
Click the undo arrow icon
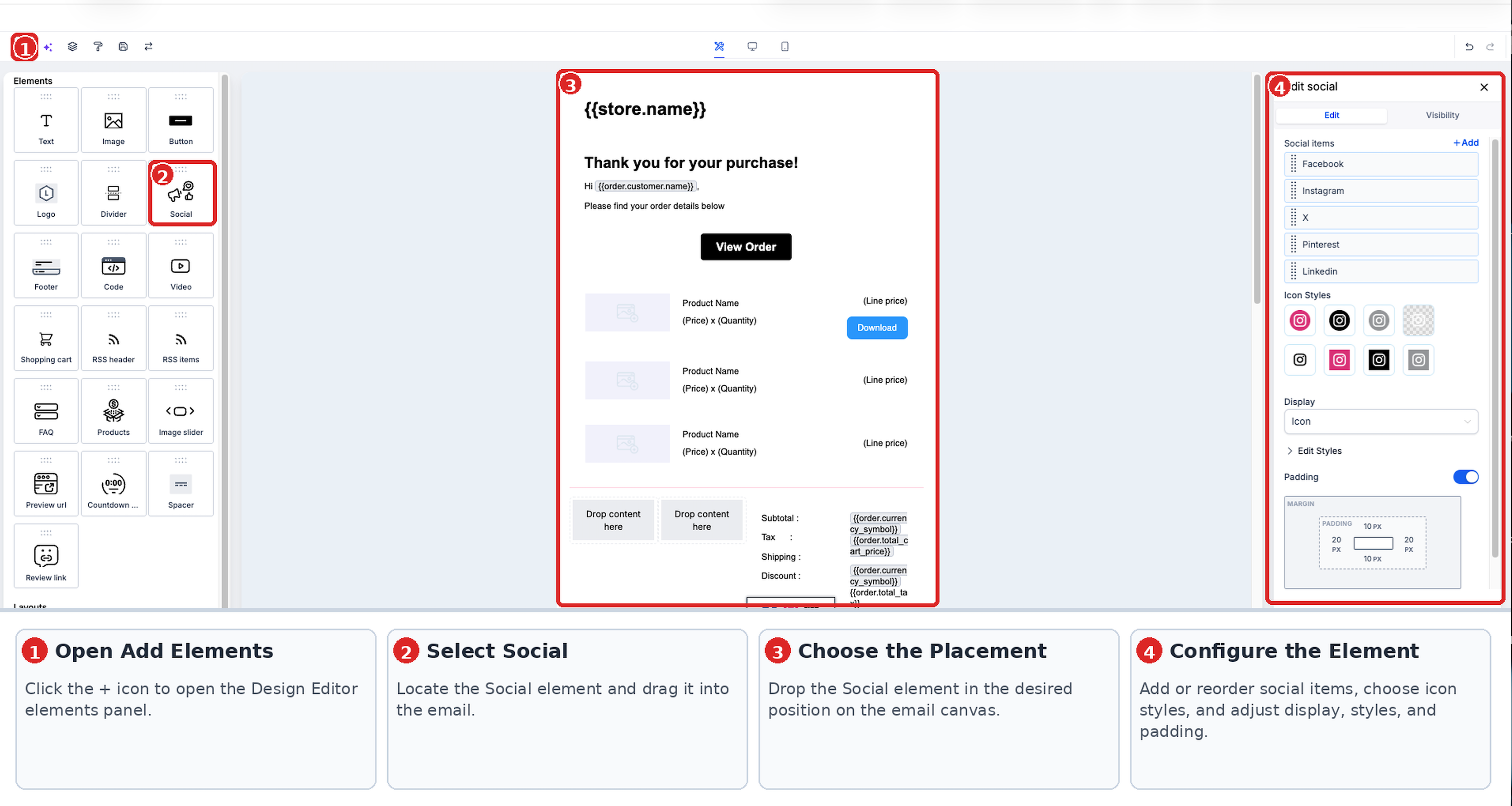click(x=1469, y=47)
